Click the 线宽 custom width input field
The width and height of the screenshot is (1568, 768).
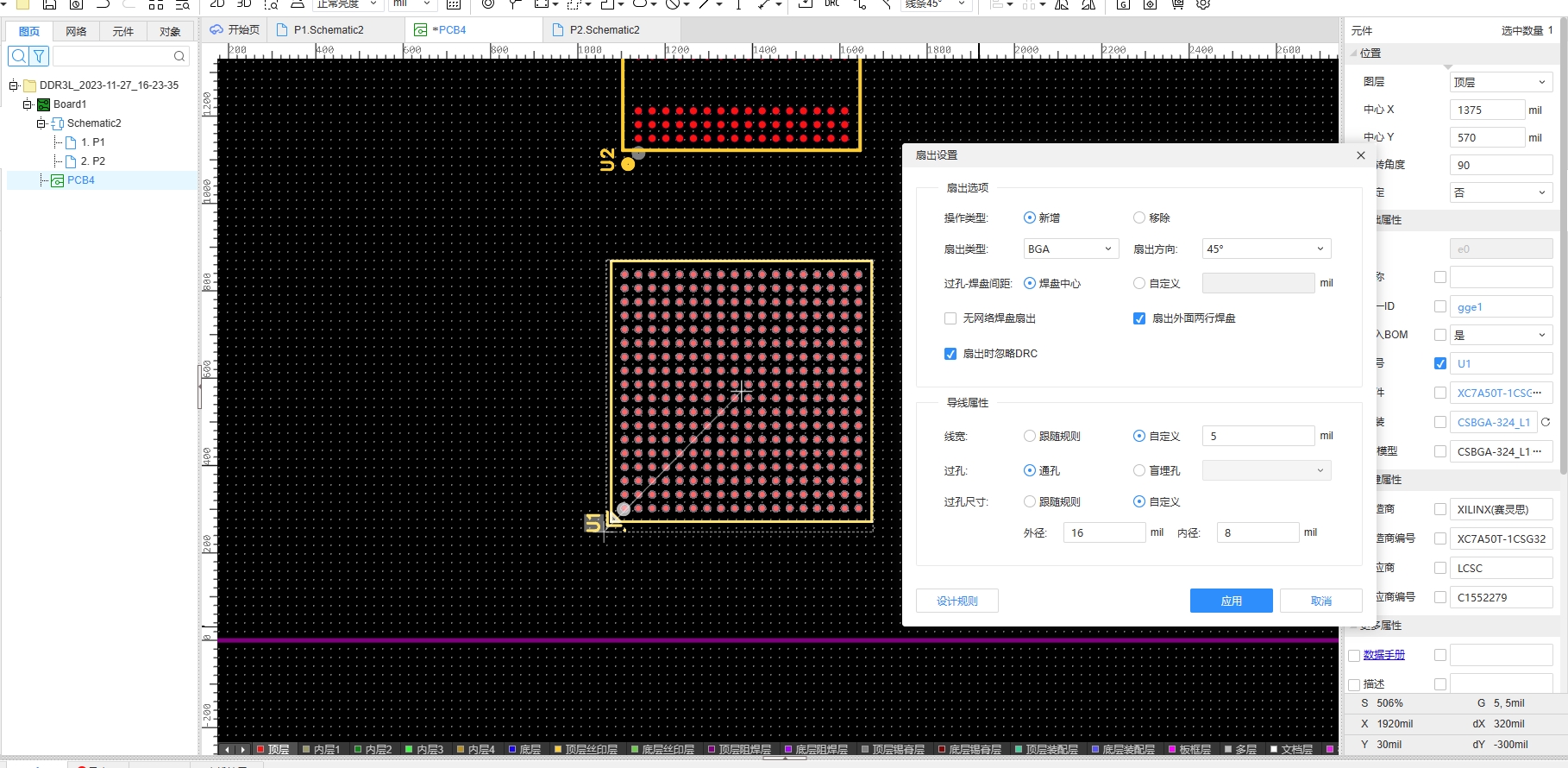(1258, 436)
